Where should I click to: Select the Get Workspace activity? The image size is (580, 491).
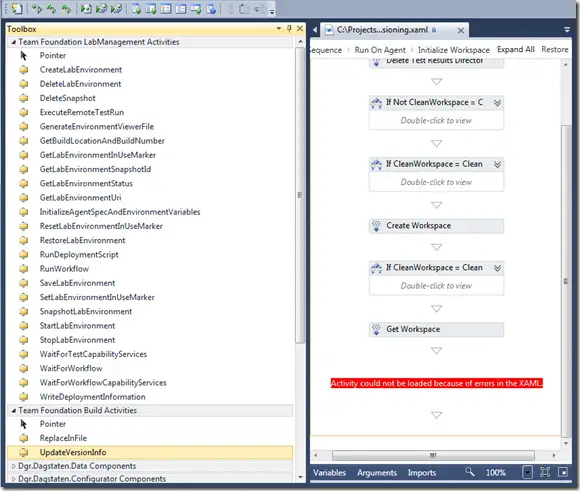click(436, 329)
